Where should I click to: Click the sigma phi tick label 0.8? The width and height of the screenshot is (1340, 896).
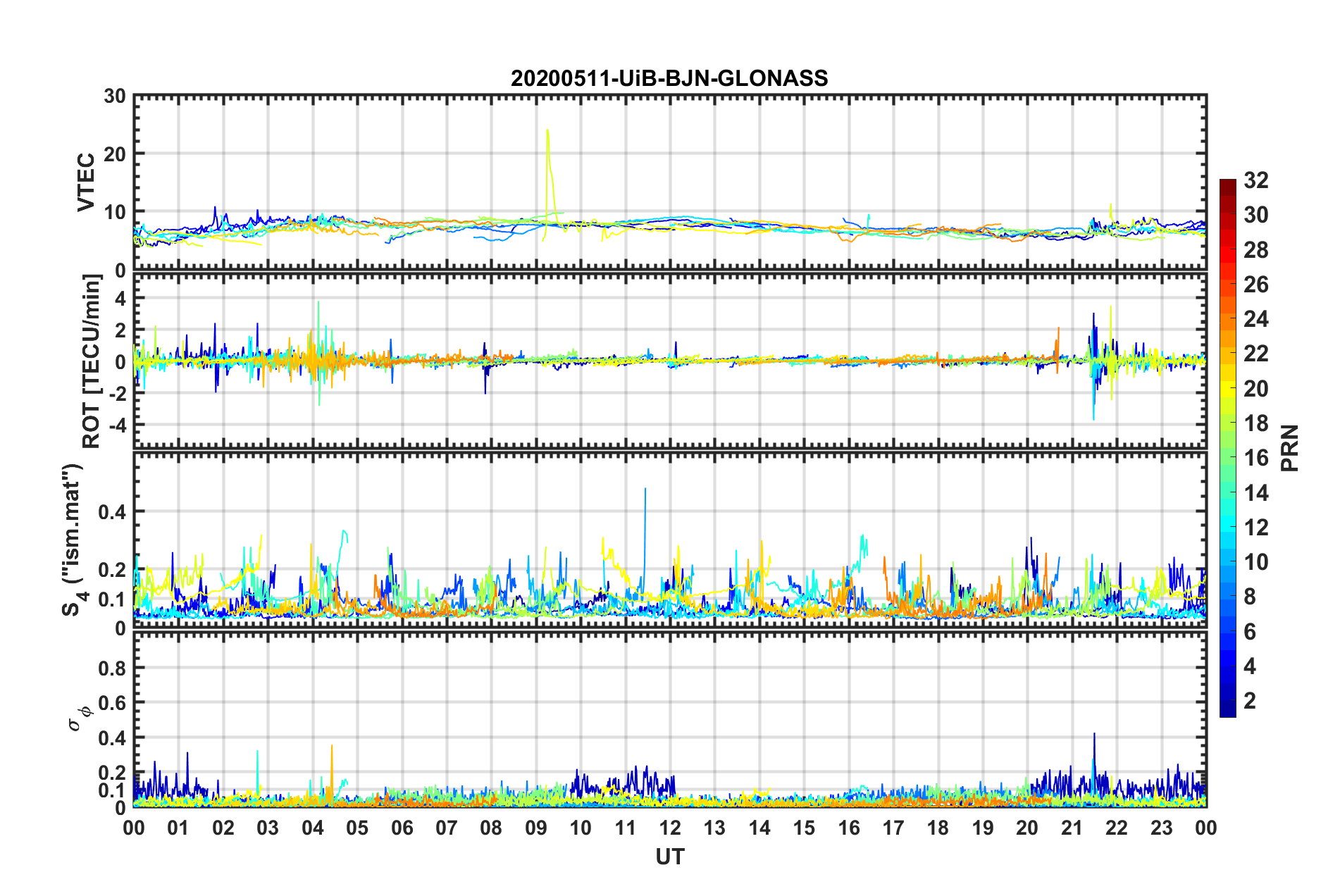pos(112,668)
